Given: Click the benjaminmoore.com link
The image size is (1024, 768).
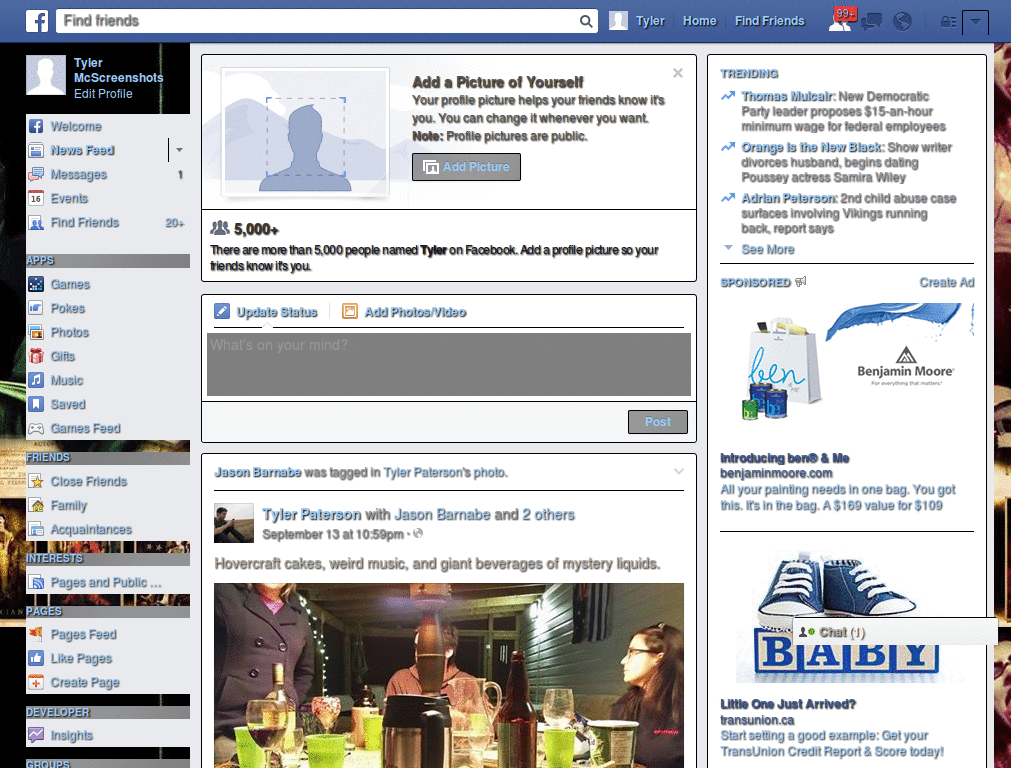Looking at the screenshot, I should [x=776, y=473].
